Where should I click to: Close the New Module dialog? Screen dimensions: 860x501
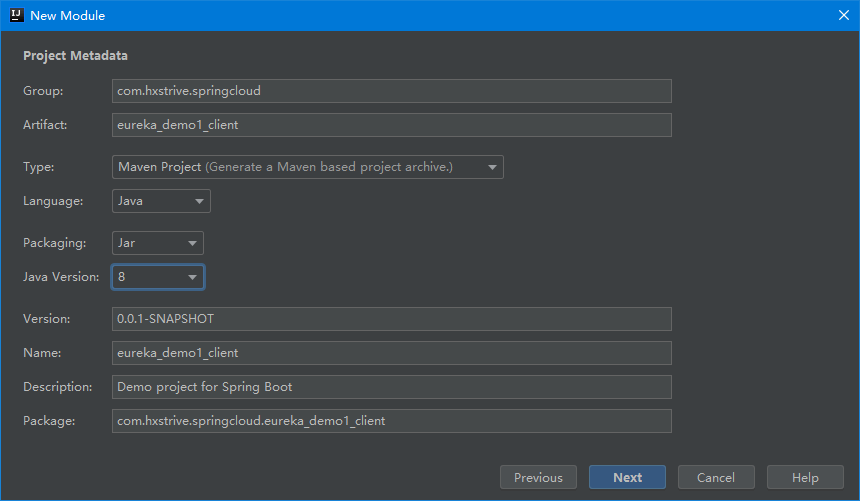[844, 15]
